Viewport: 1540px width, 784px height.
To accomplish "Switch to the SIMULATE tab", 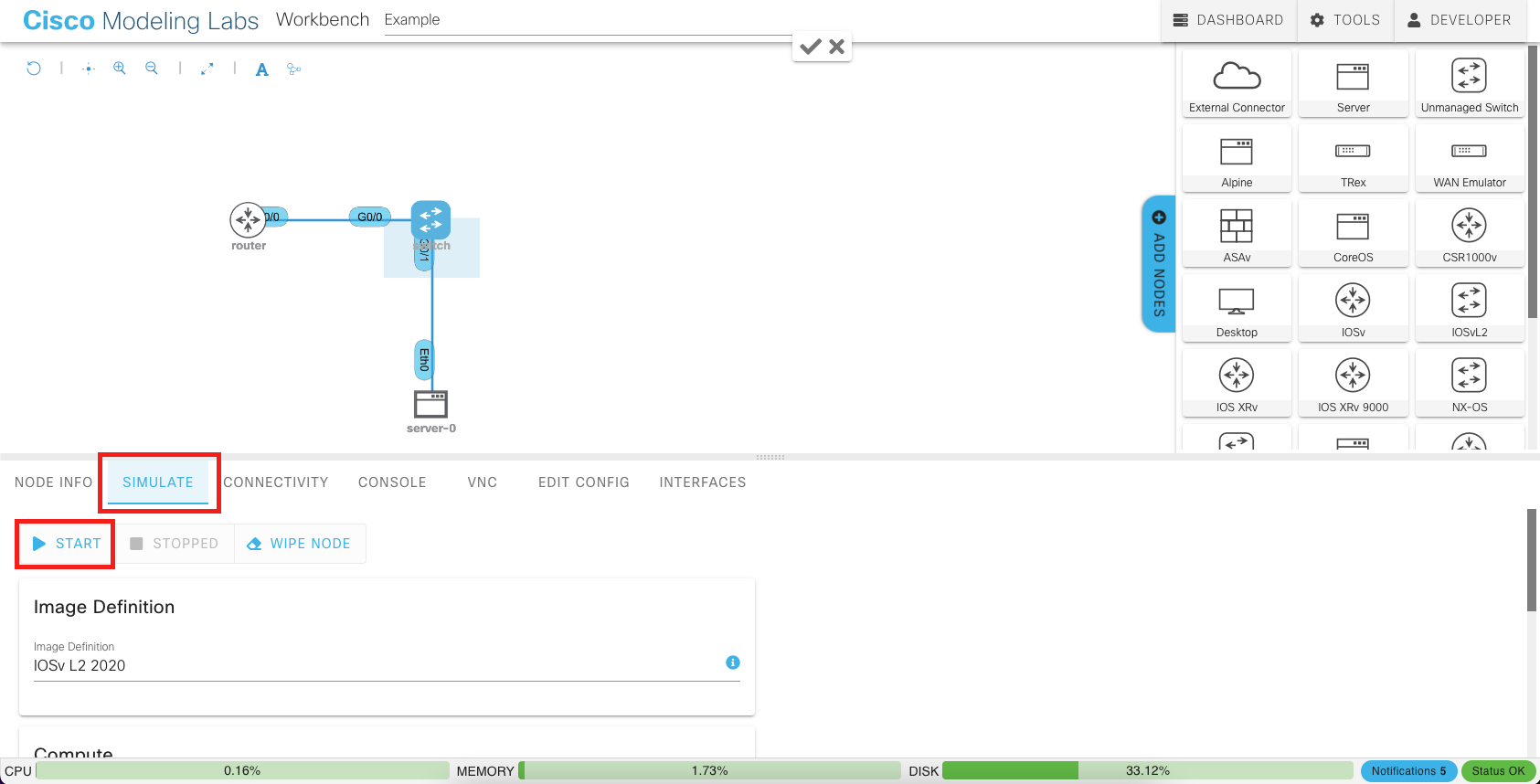I will [158, 482].
